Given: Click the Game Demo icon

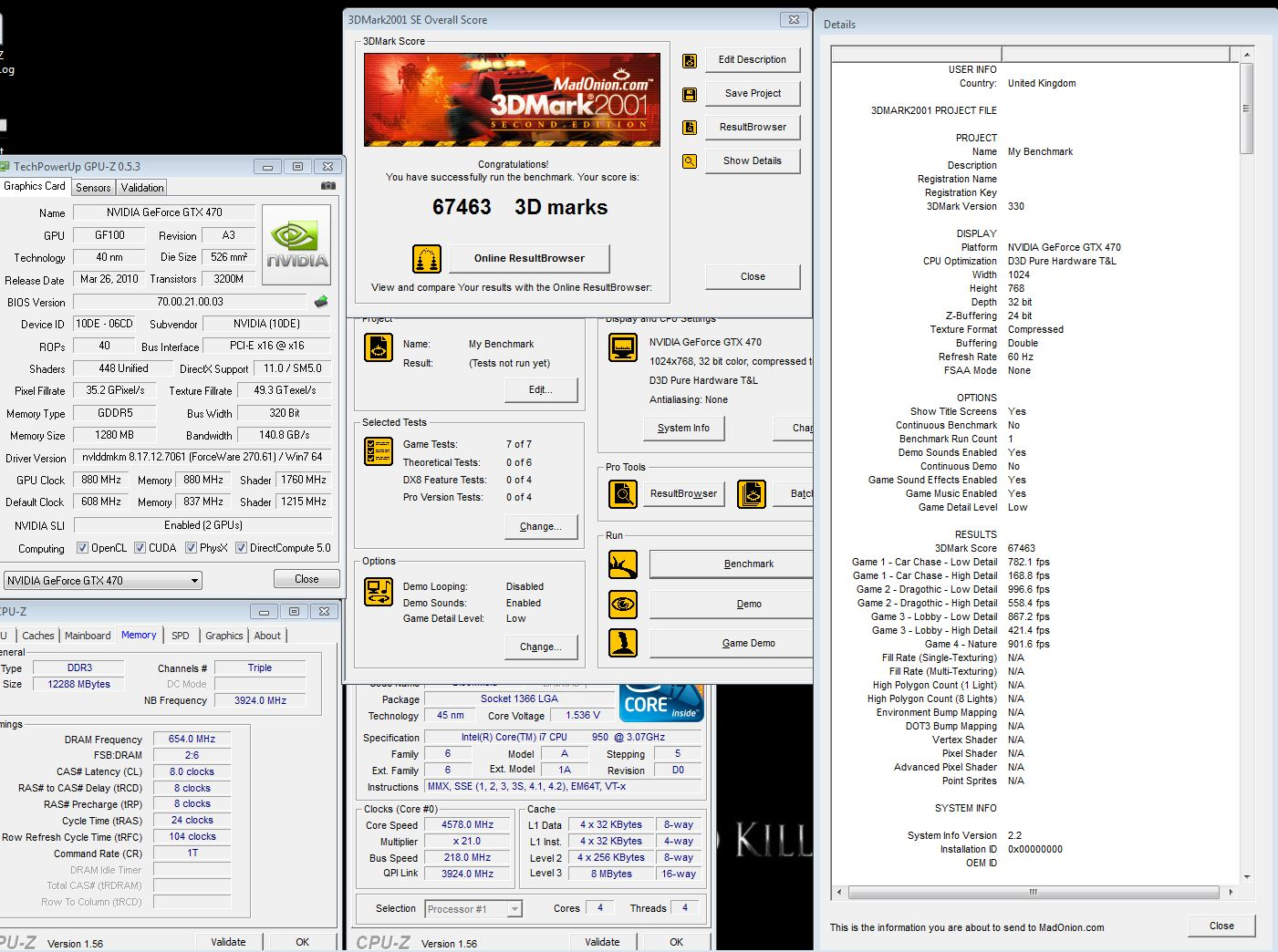Looking at the screenshot, I should tap(623, 643).
